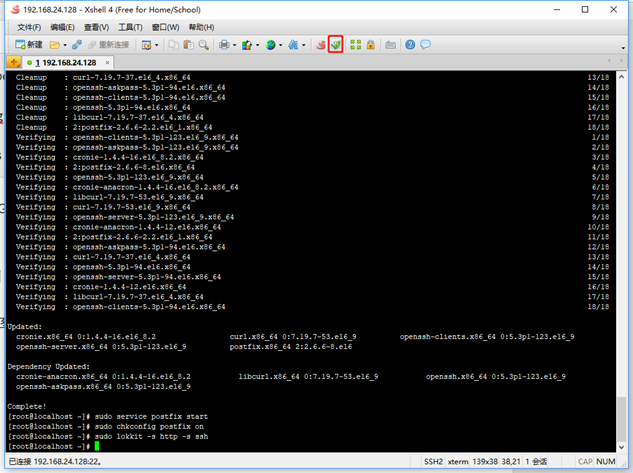
Task: Click the 'Updated:' heading in terminal
Action: tap(25, 326)
